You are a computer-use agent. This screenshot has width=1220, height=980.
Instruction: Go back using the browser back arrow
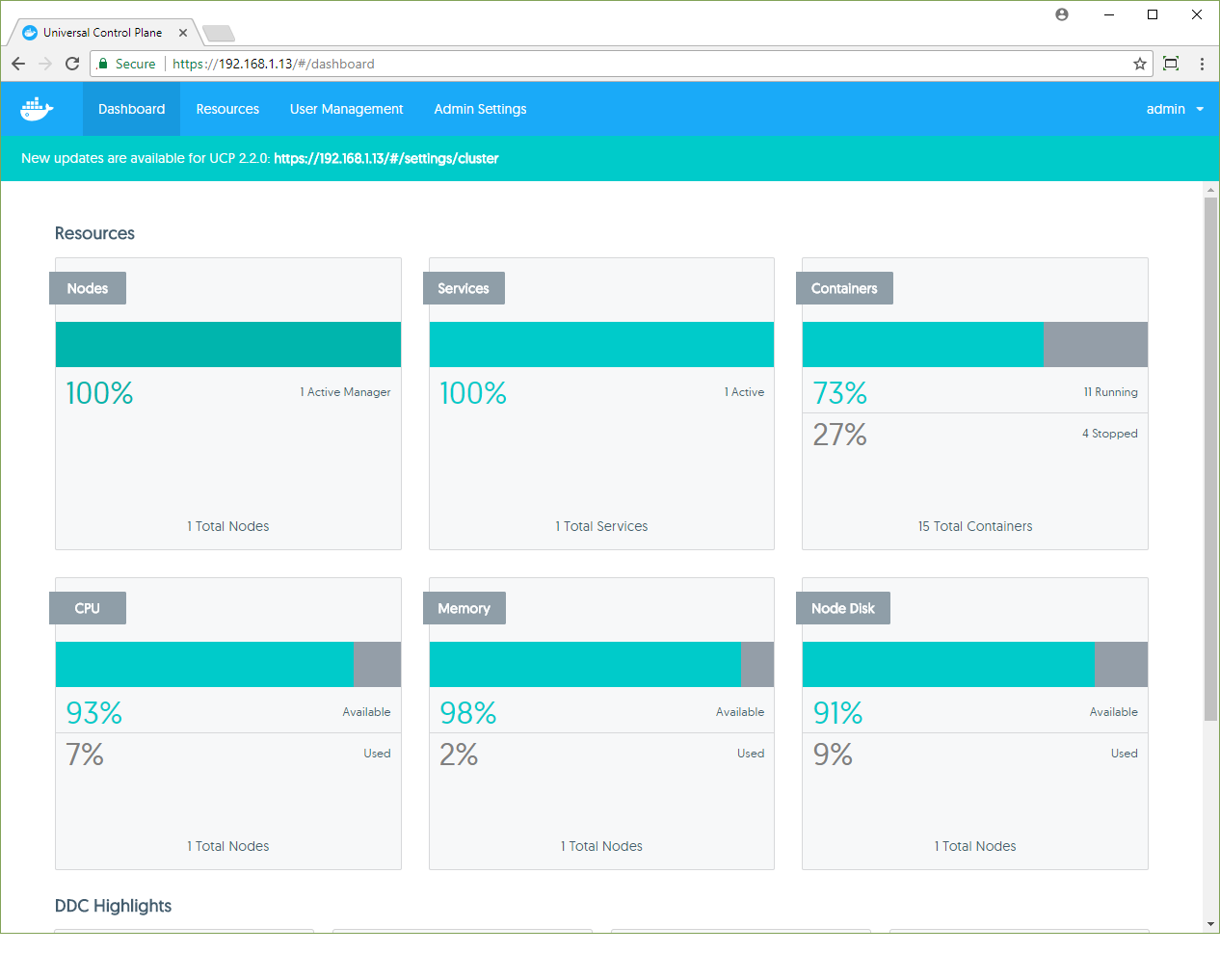coord(18,64)
